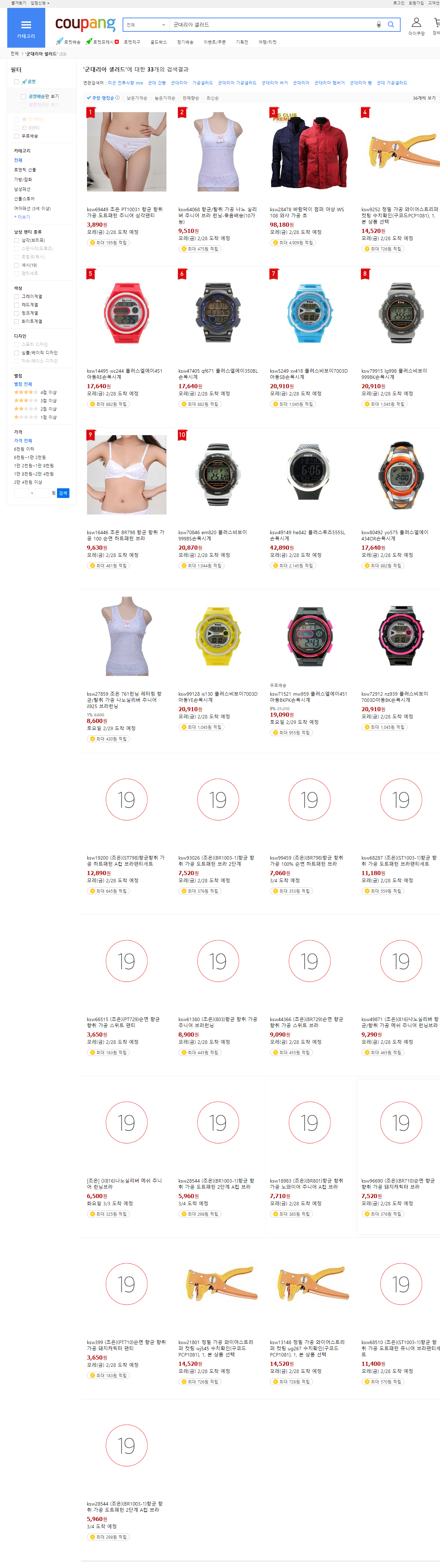
Task: Open the 카테고리 hamburger menu
Action: tap(26, 28)
